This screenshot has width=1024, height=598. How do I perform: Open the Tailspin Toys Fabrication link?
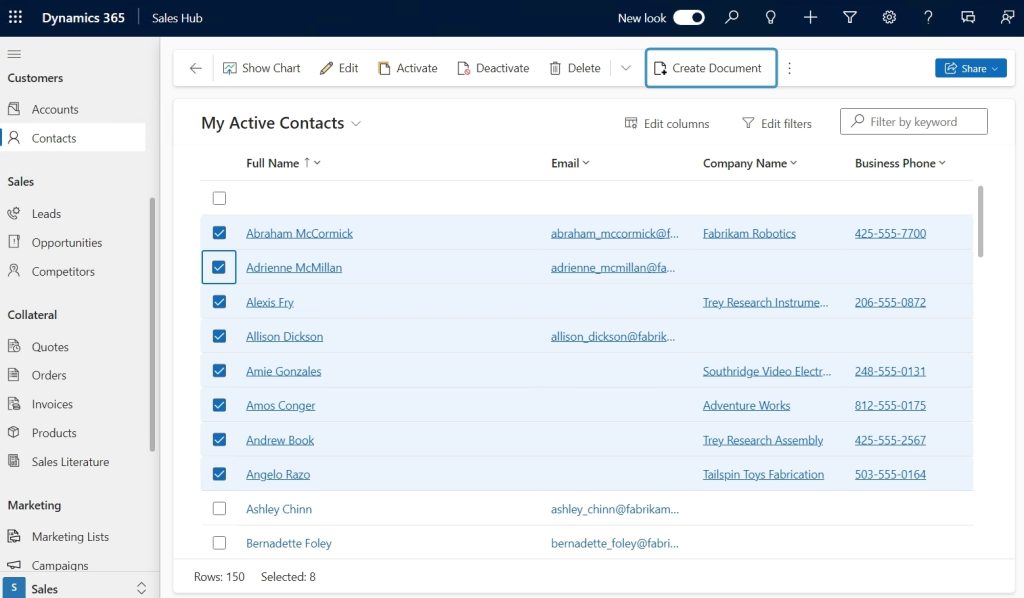[763, 475]
